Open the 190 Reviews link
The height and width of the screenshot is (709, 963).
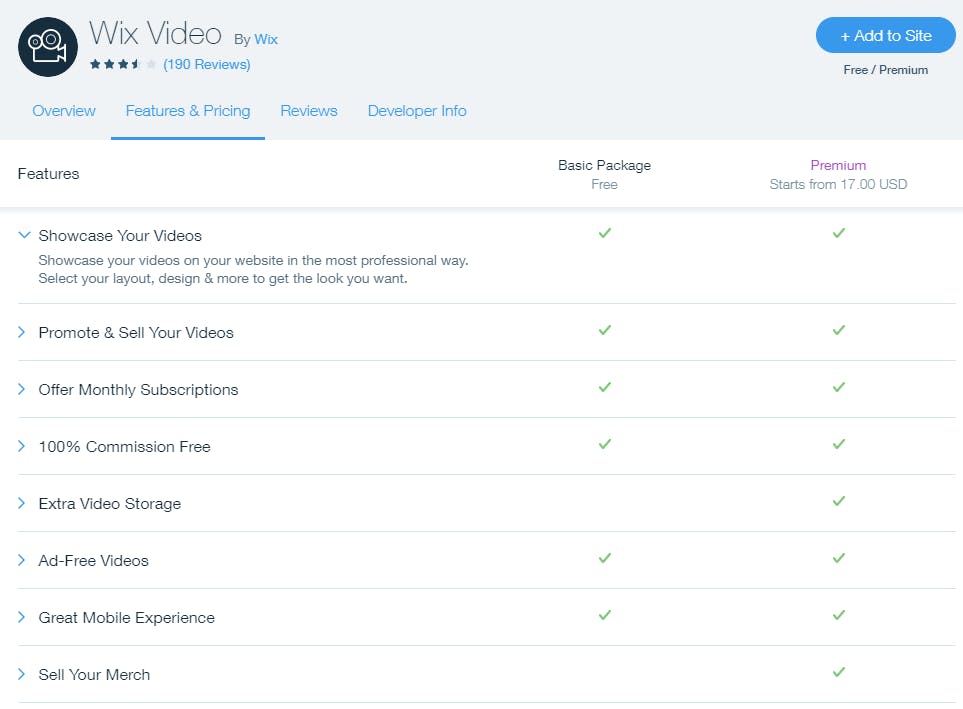click(206, 65)
